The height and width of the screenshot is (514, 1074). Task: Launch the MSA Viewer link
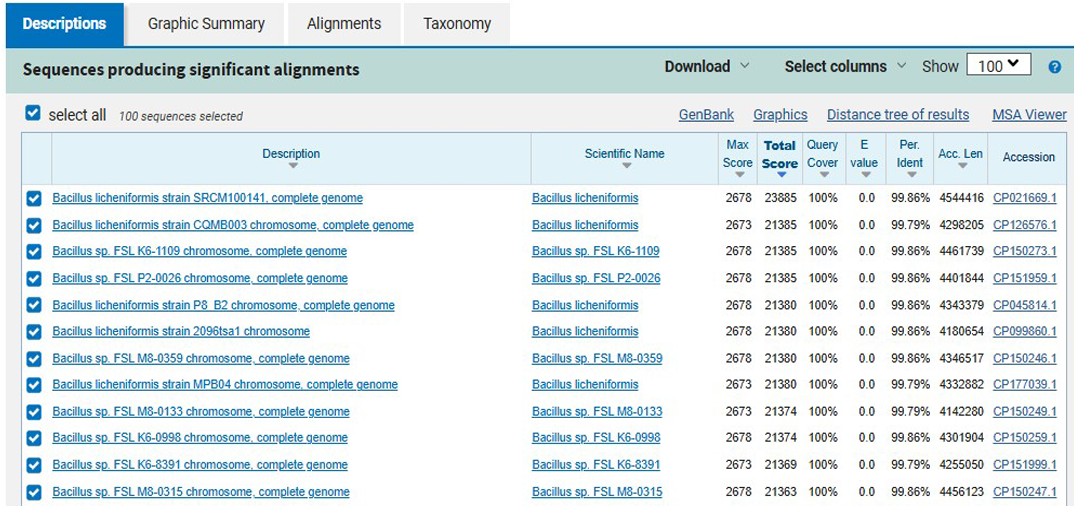click(1029, 115)
